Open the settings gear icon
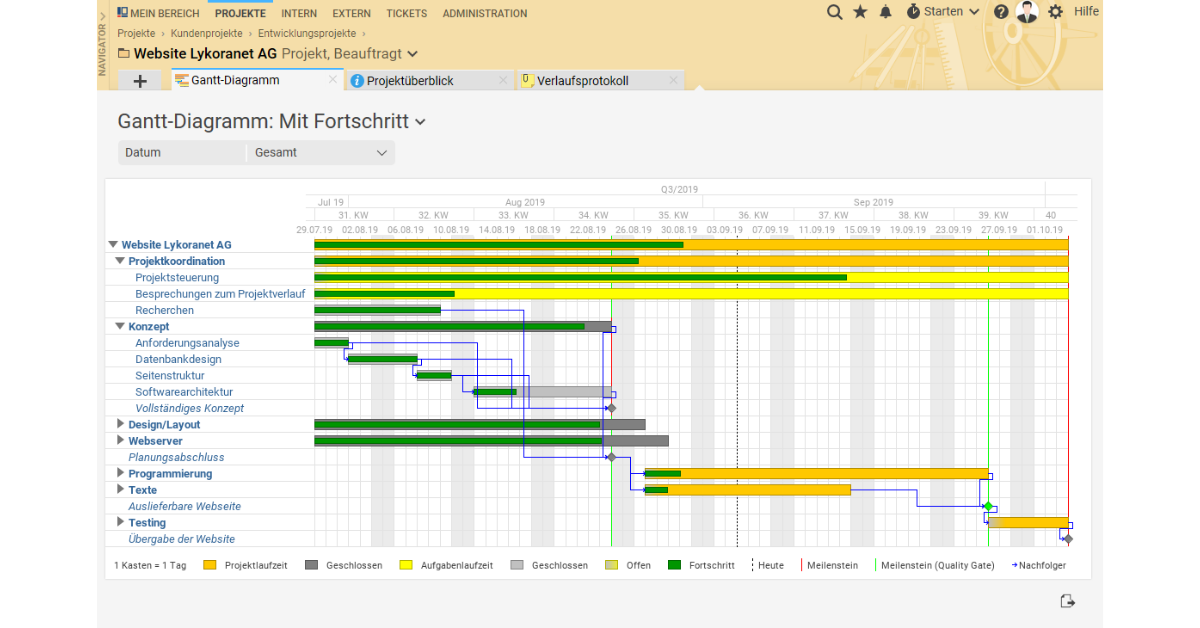The image size is (1200, 628). [x=1055, y=12]
